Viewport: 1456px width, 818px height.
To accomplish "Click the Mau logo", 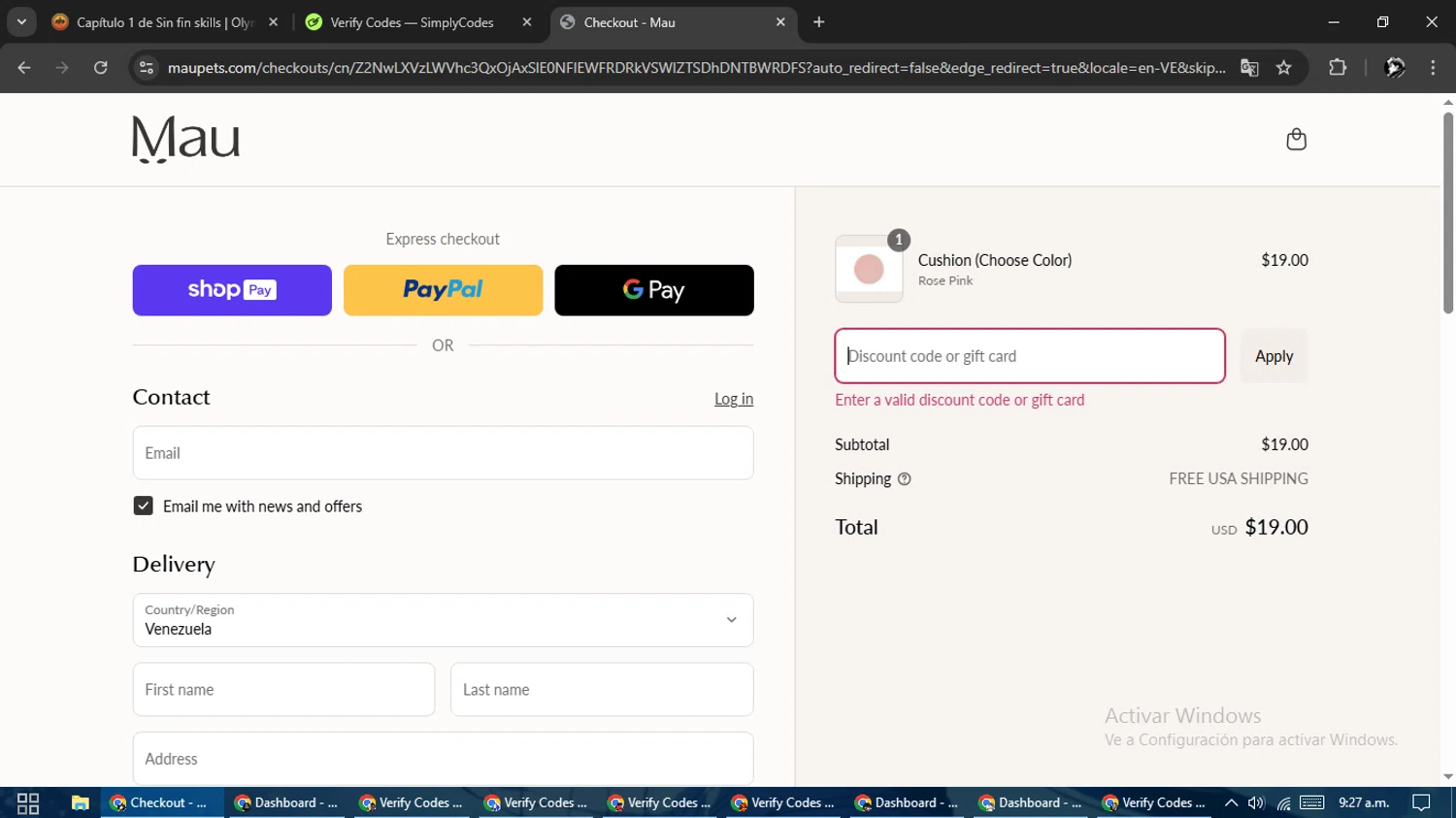I will [186, 139].
